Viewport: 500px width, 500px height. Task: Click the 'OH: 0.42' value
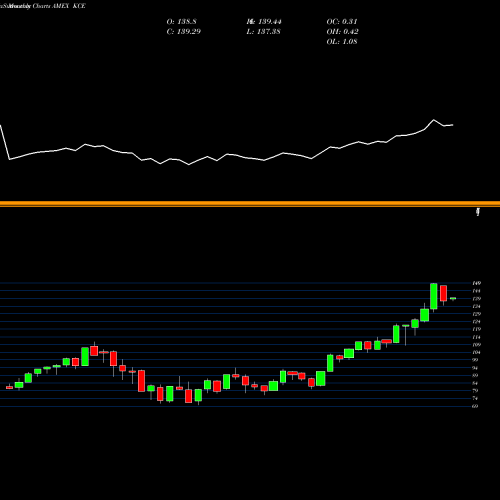click(x=342, y=32)
